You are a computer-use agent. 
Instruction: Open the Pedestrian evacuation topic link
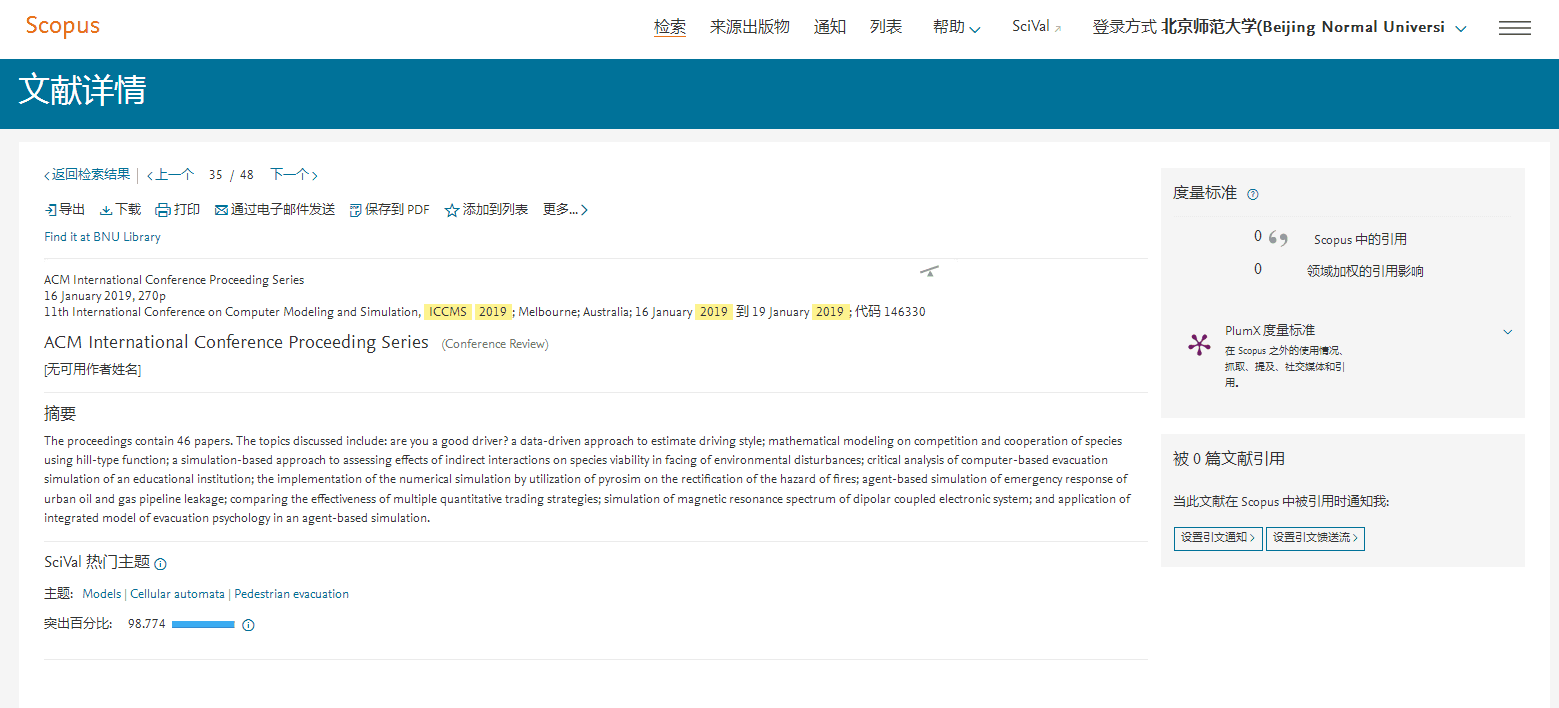292,594
